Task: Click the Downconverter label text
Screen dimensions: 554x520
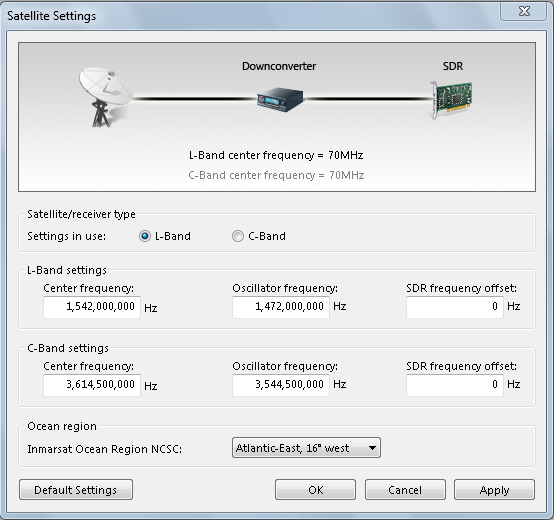Action: click(x=279, y=66)
